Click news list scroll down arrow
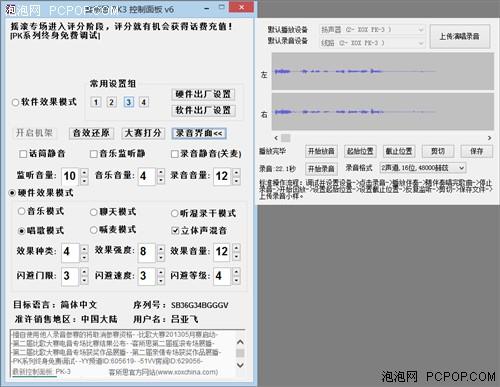 (x=240, y=365)
